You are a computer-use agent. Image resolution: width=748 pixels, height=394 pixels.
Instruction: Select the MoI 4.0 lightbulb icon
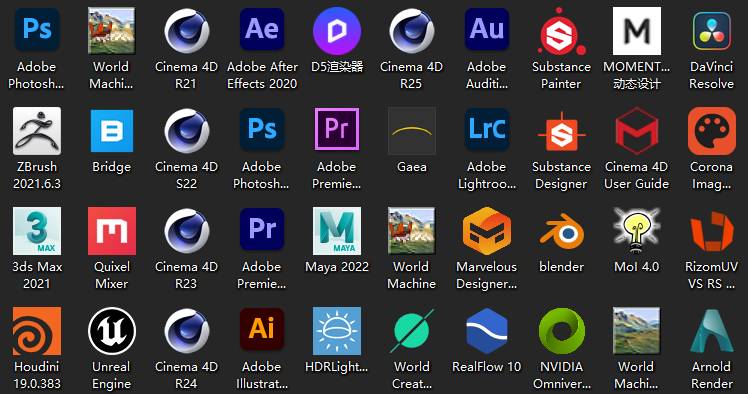(x=636, y=231)
